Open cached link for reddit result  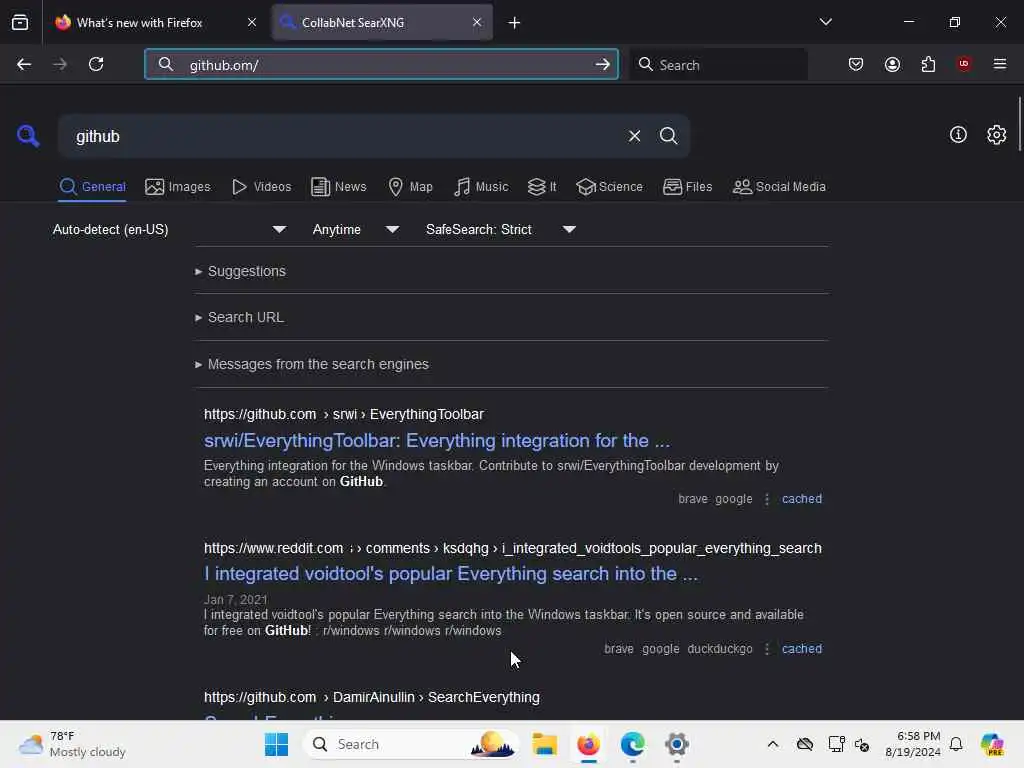pyautogui.click(x=801, y=649)
